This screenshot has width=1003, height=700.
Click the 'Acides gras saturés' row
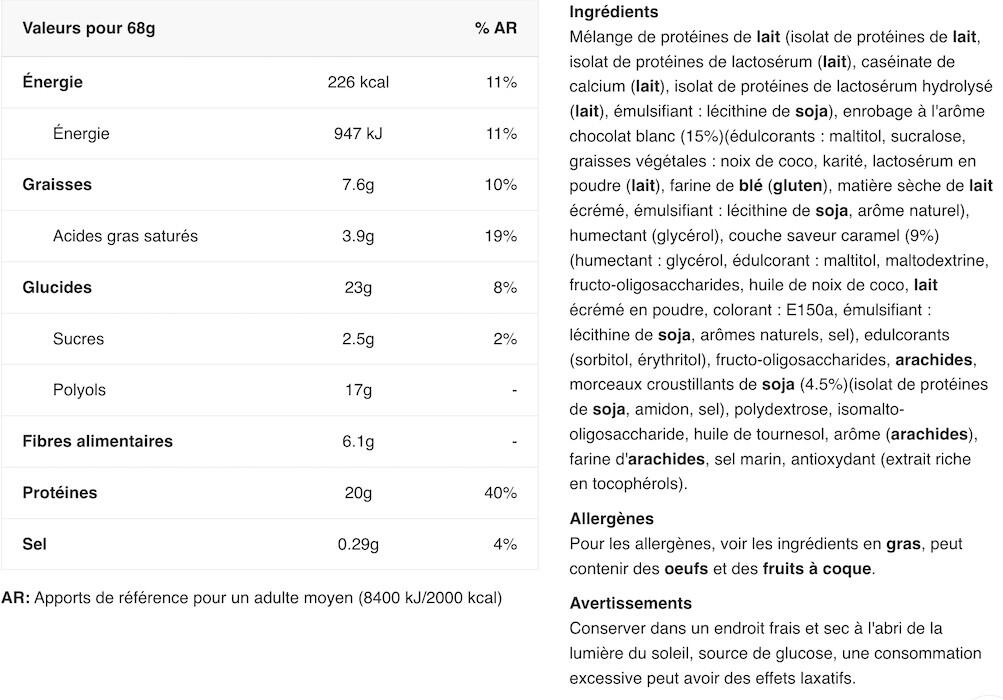pos(269,236)
